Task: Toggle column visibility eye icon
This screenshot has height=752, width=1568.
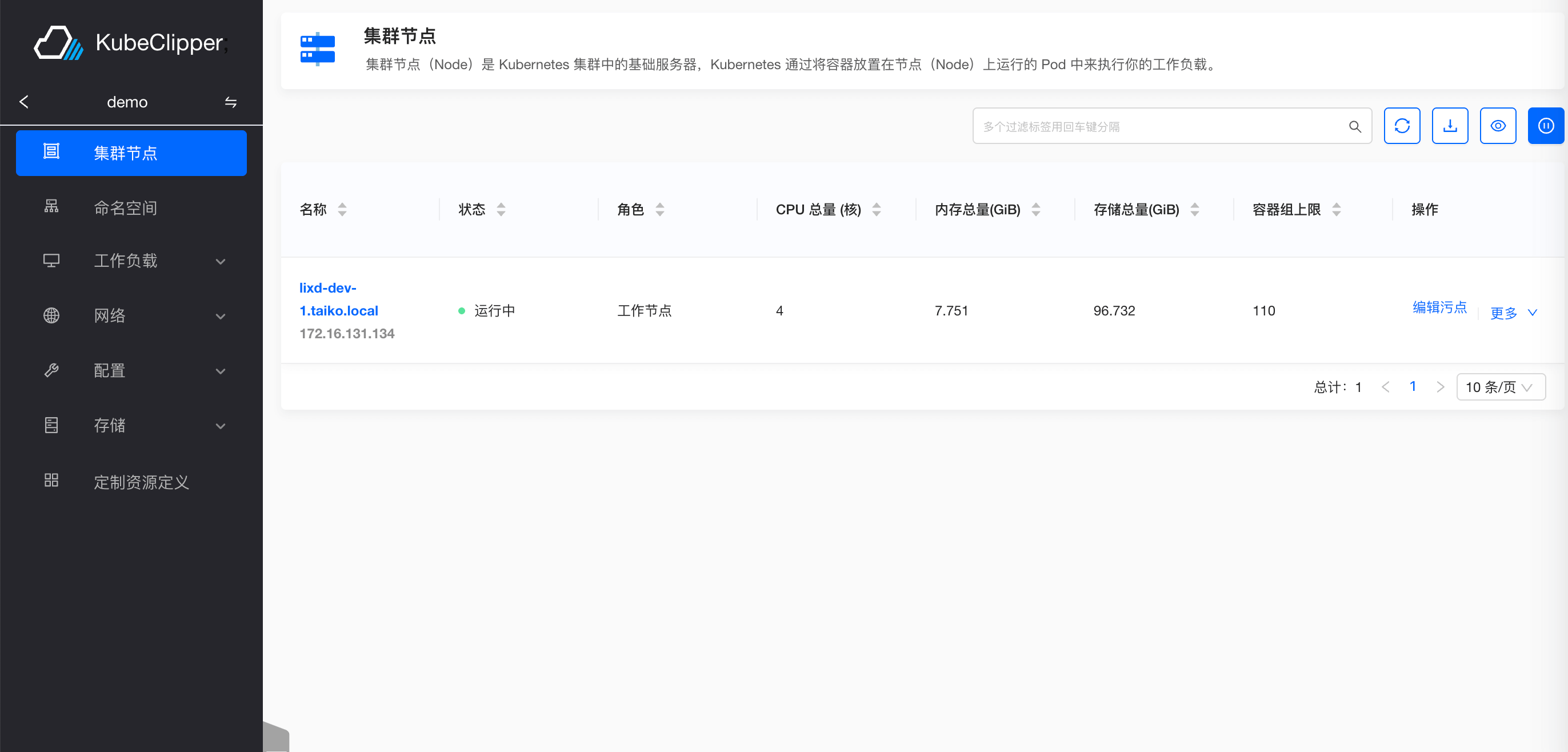Action: pos(1497,126)
